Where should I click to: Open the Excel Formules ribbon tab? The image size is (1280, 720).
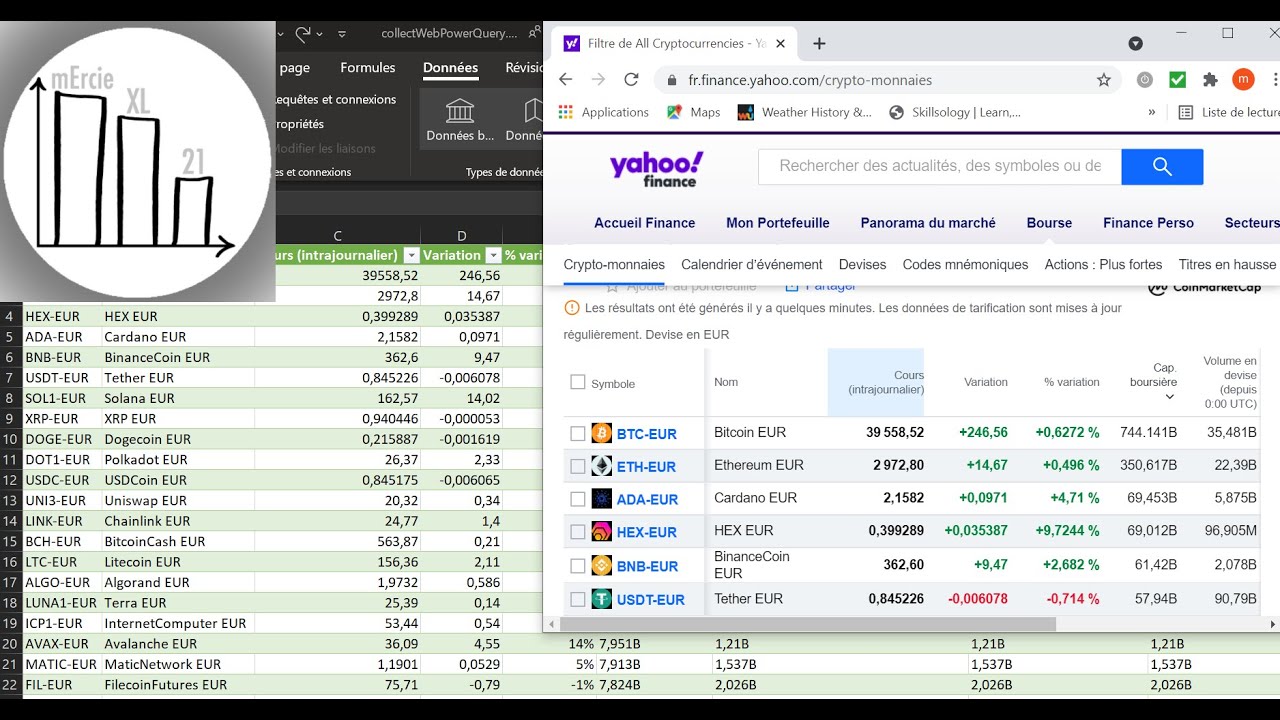368,68
